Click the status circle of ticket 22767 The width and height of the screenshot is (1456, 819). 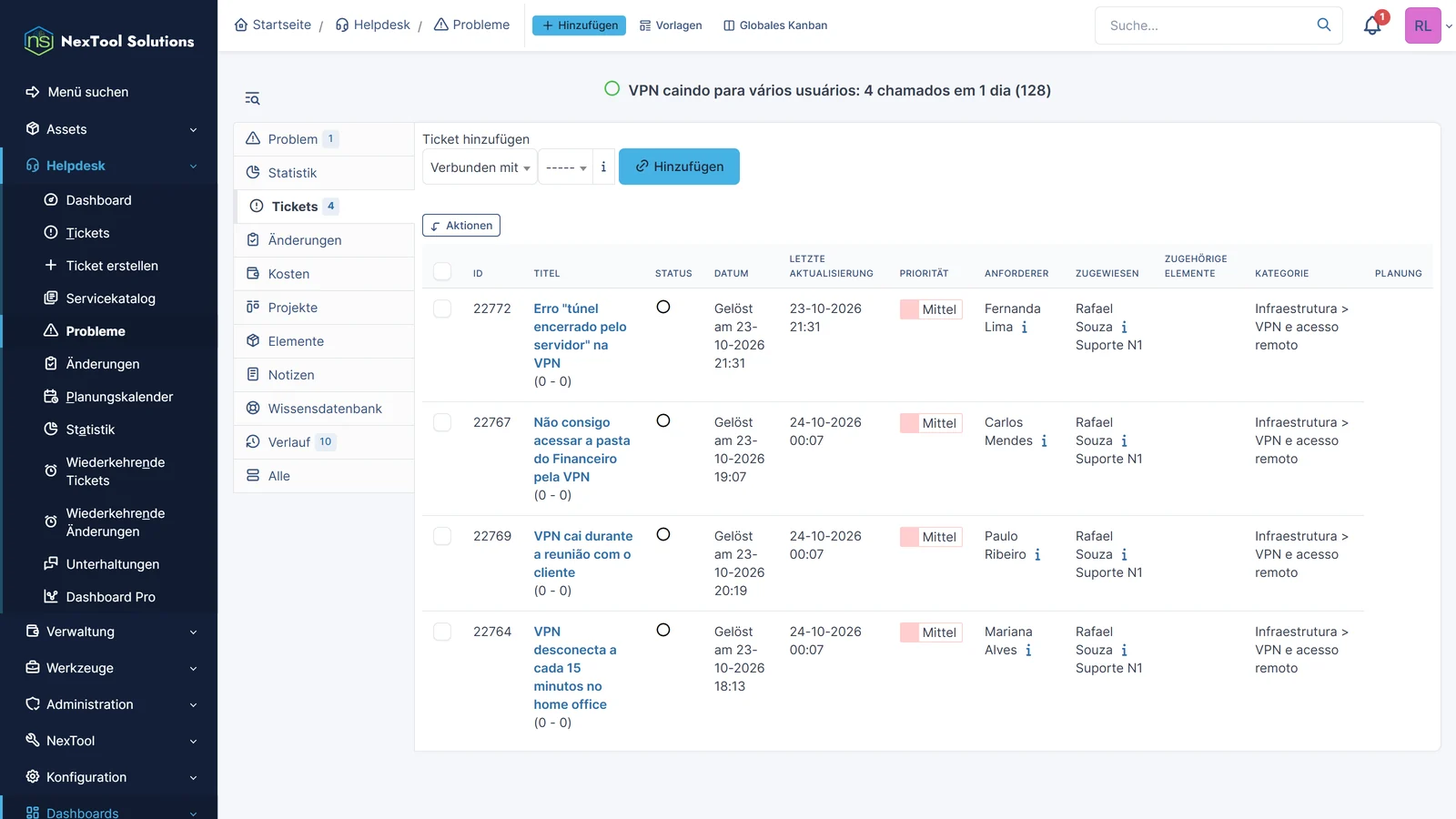663,420
